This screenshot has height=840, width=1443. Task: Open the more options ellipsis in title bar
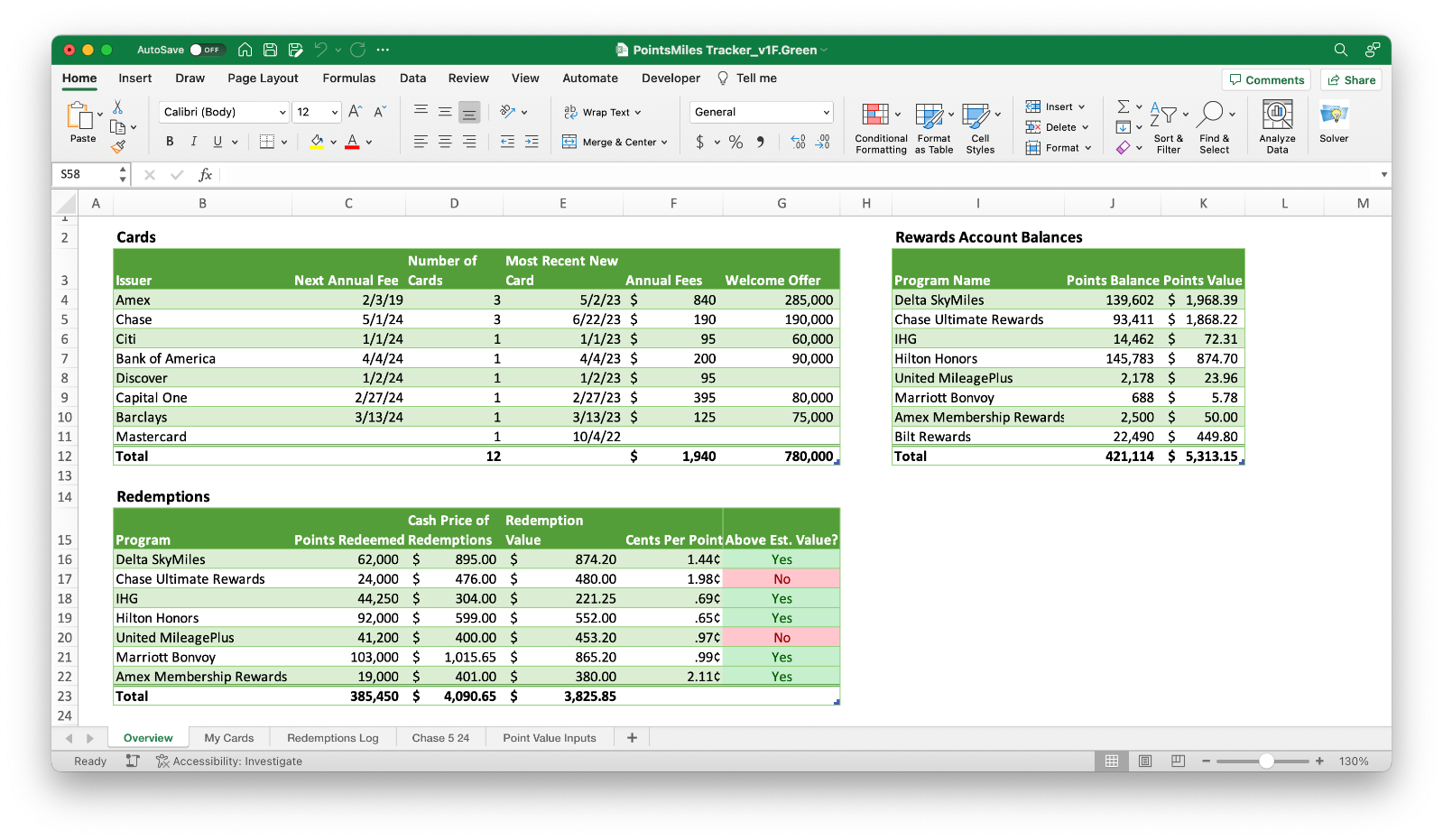383,50
